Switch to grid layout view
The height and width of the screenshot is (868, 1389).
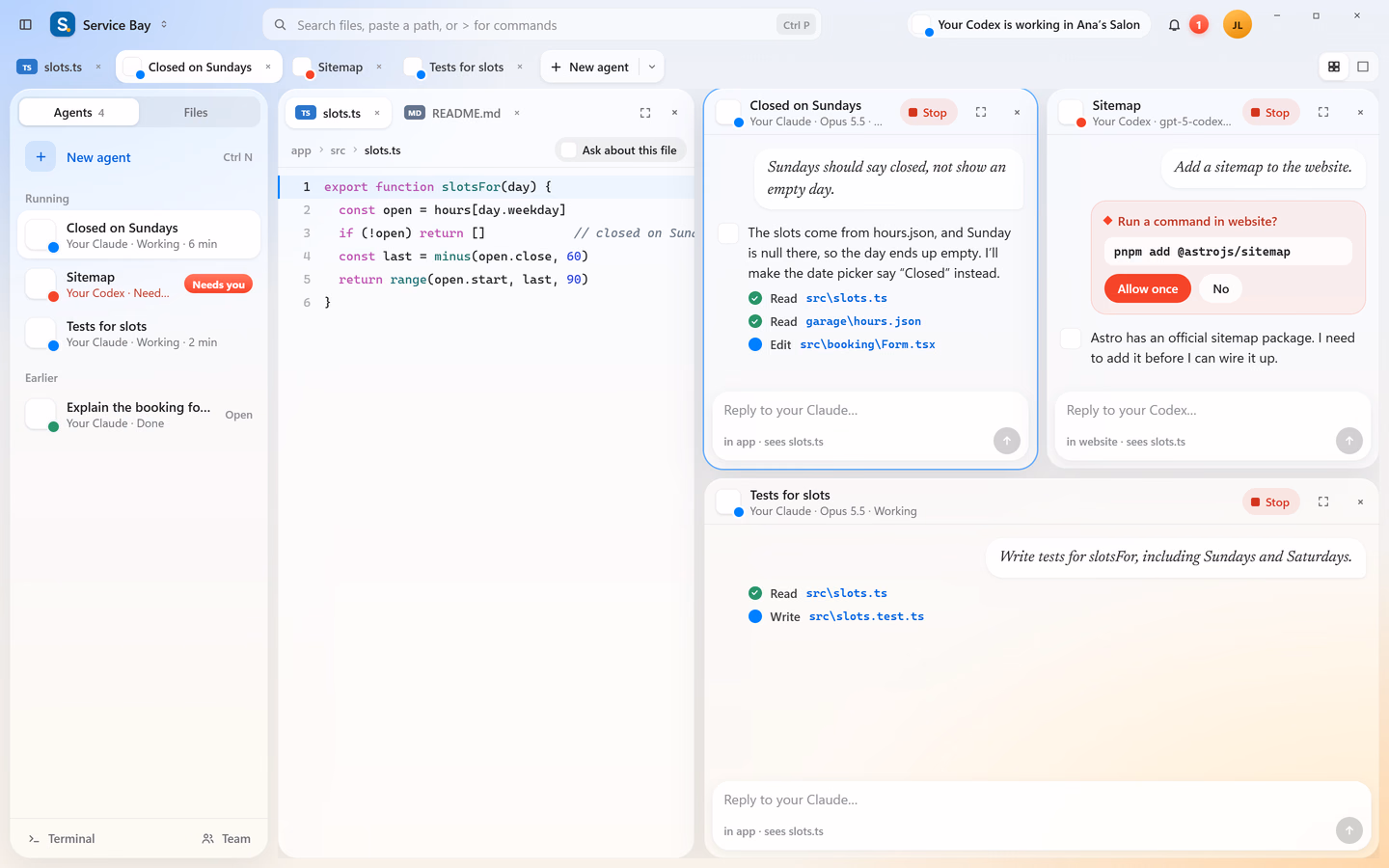1334,67
